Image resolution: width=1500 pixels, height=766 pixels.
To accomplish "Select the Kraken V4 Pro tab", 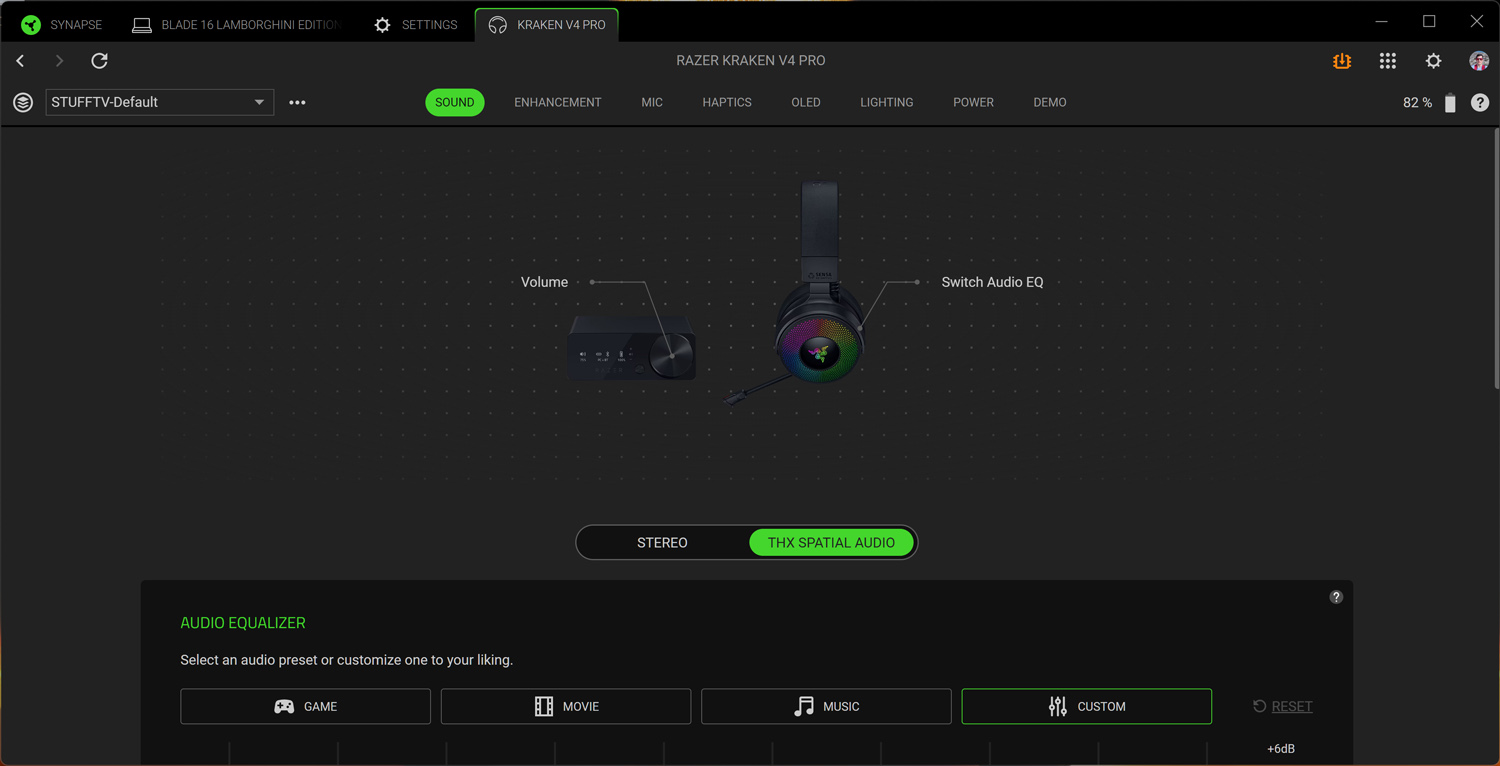I will coord(547,25).
